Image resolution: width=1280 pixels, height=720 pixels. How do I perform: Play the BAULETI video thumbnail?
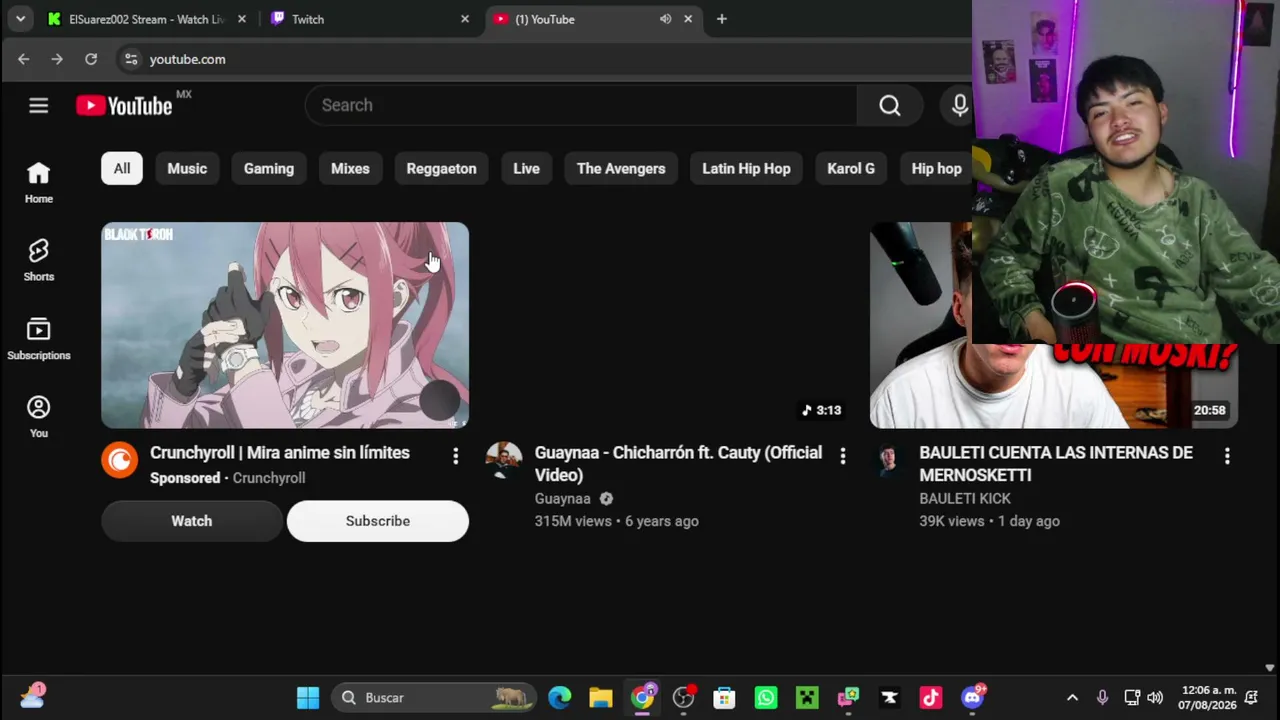click(x=1054, y=325)
